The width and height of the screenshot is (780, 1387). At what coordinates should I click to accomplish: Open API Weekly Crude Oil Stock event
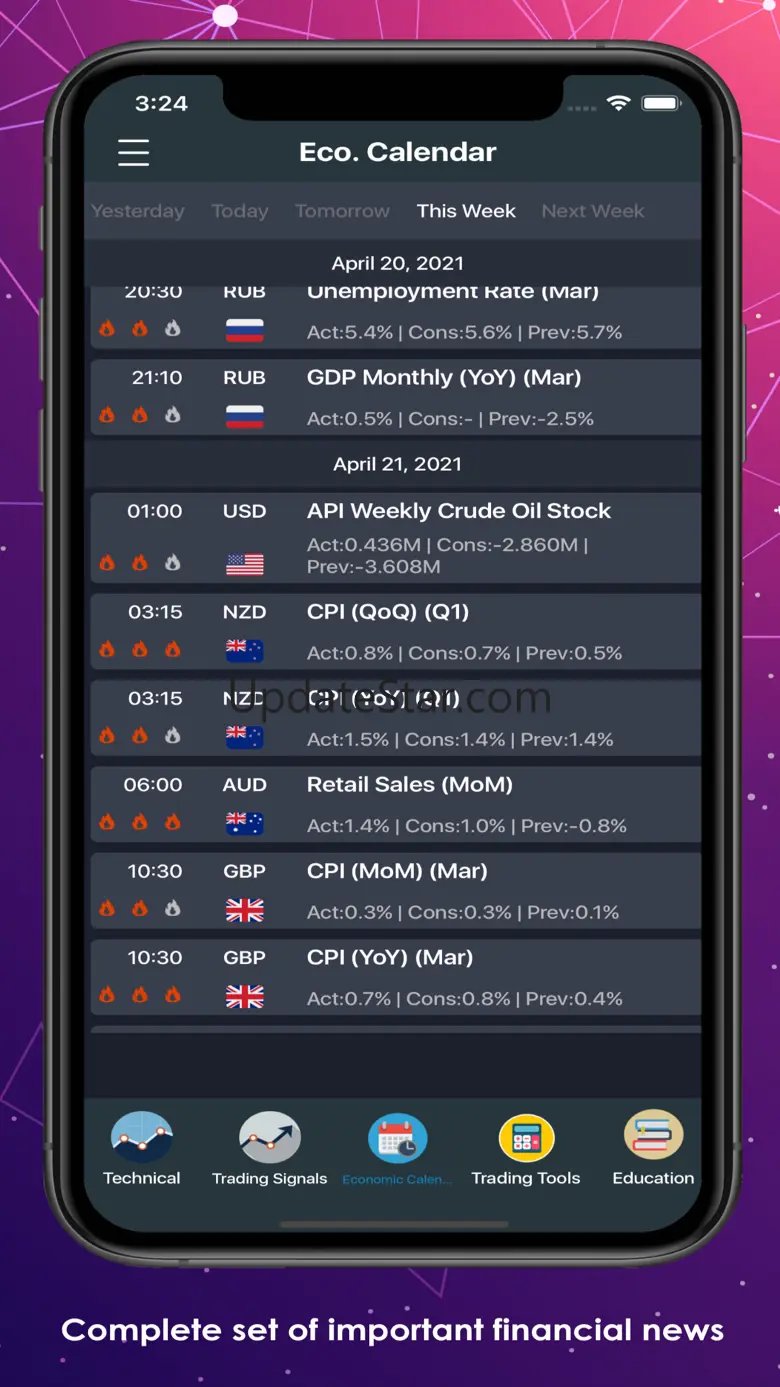(459, 511)
